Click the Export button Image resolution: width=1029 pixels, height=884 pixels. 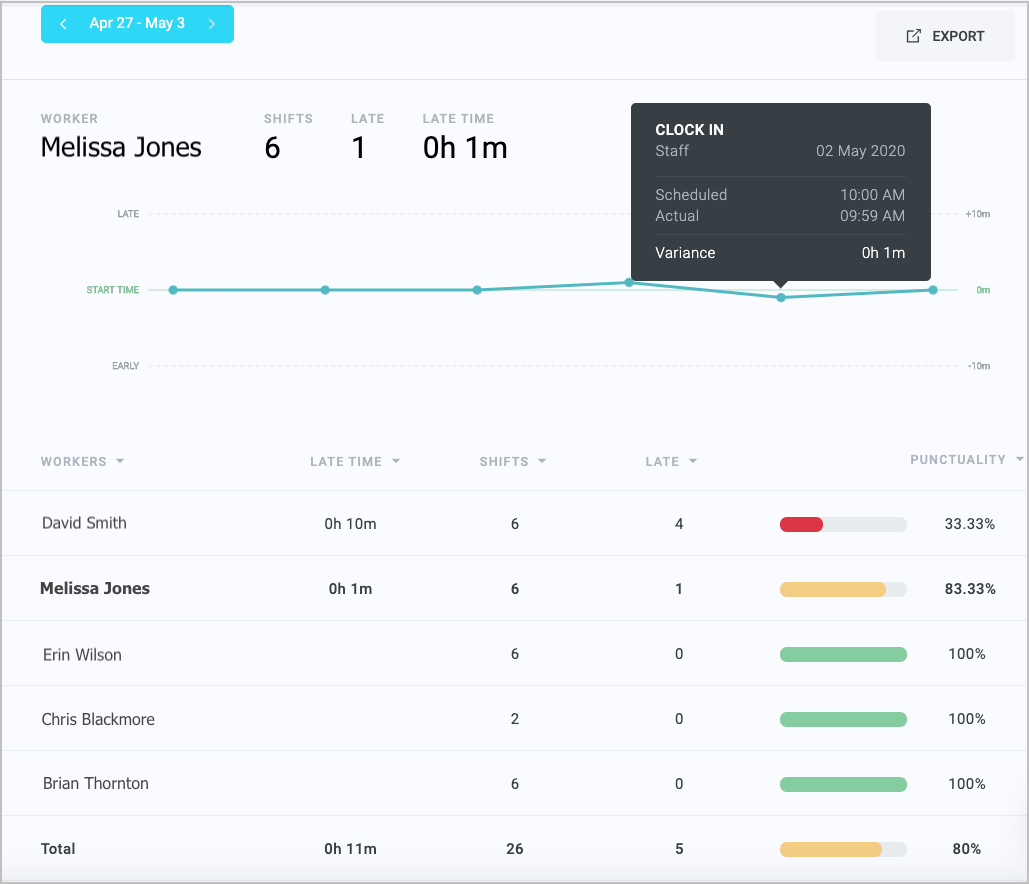coord(945,36)
